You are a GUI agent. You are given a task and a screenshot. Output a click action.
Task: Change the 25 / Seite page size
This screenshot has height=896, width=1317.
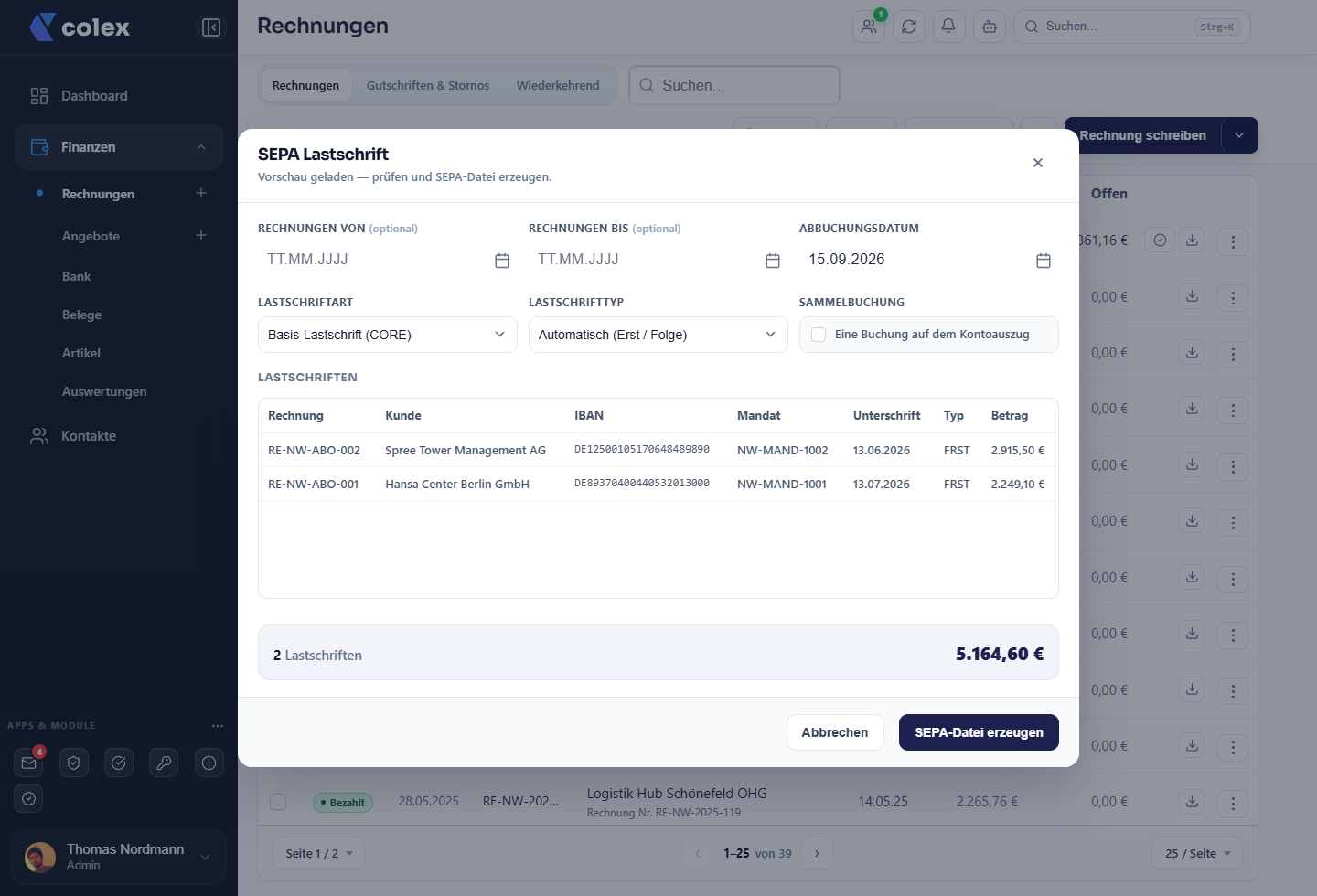[x=1197, y=853]
